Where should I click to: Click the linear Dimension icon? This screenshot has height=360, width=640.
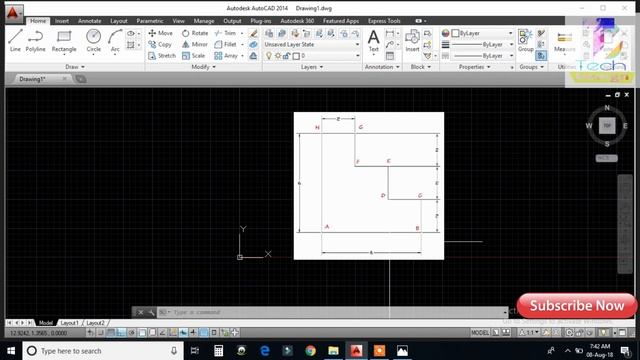tap(390, 33)
